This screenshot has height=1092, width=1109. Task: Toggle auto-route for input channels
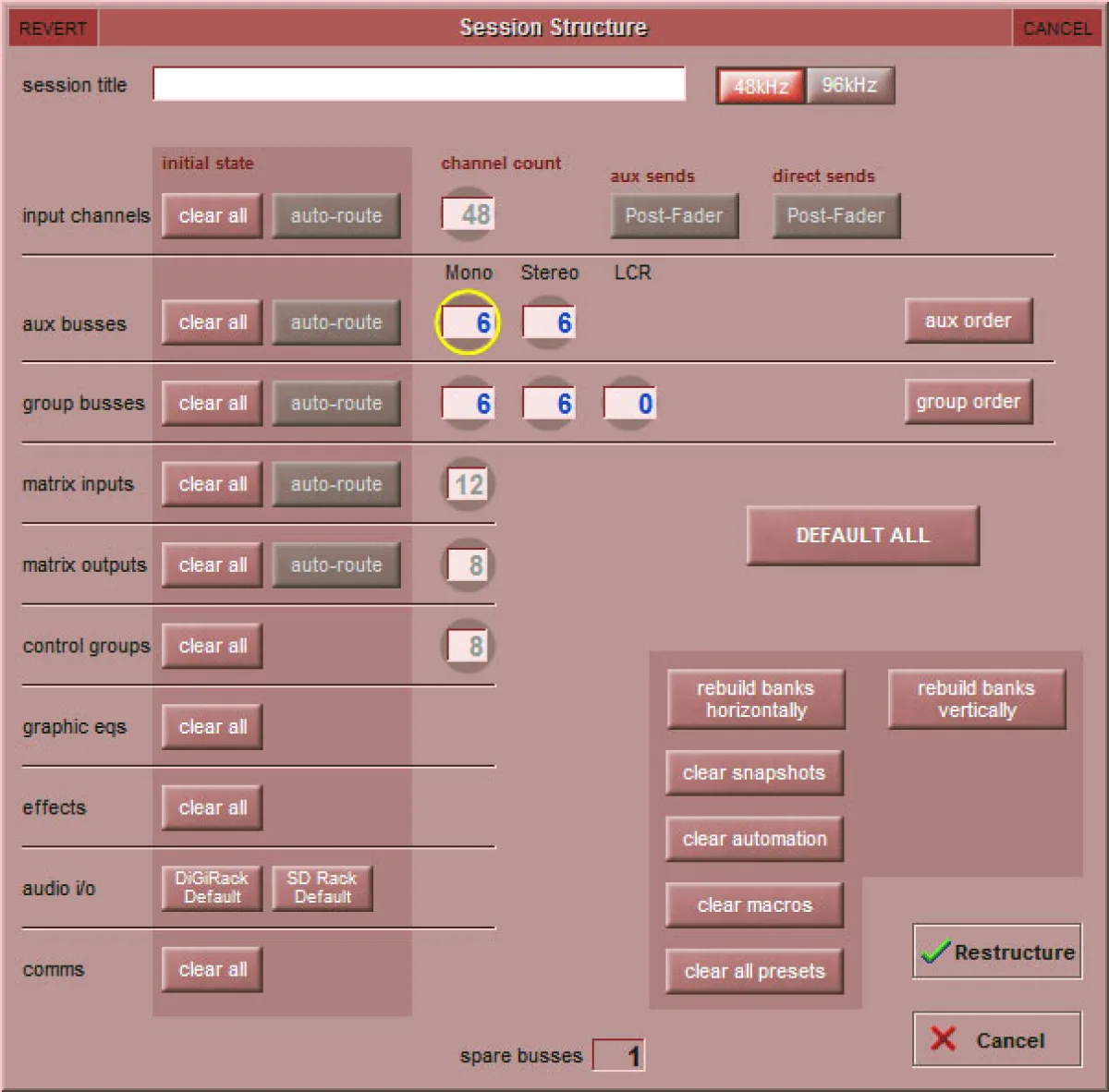tap(336, 215)
